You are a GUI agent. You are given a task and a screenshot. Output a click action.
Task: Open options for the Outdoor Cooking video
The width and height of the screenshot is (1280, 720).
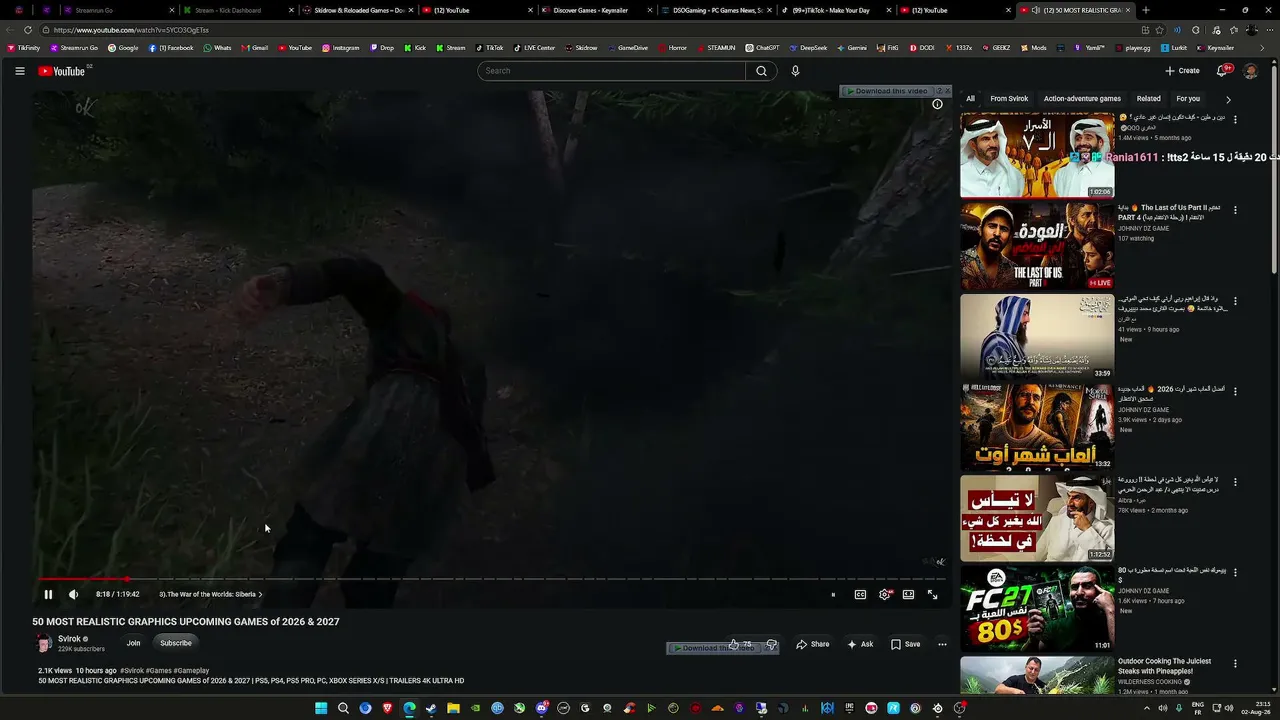(x=1235, y=663)
